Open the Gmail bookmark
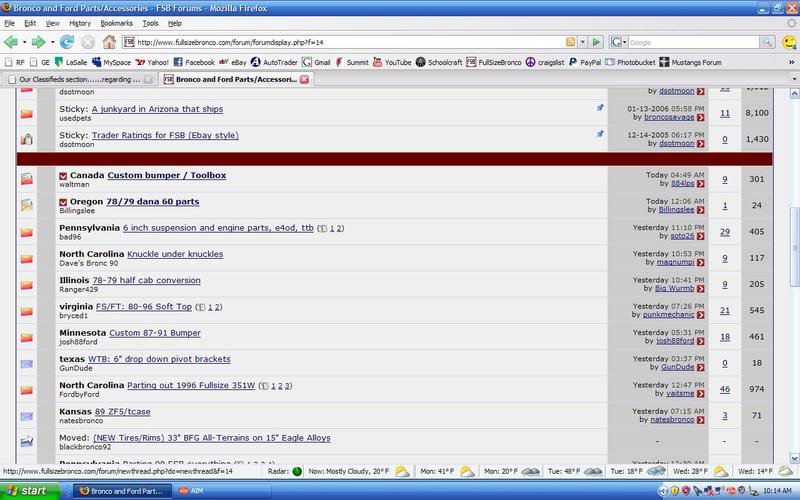The height and width of the screenshot is (500, 800). [316, 62]
